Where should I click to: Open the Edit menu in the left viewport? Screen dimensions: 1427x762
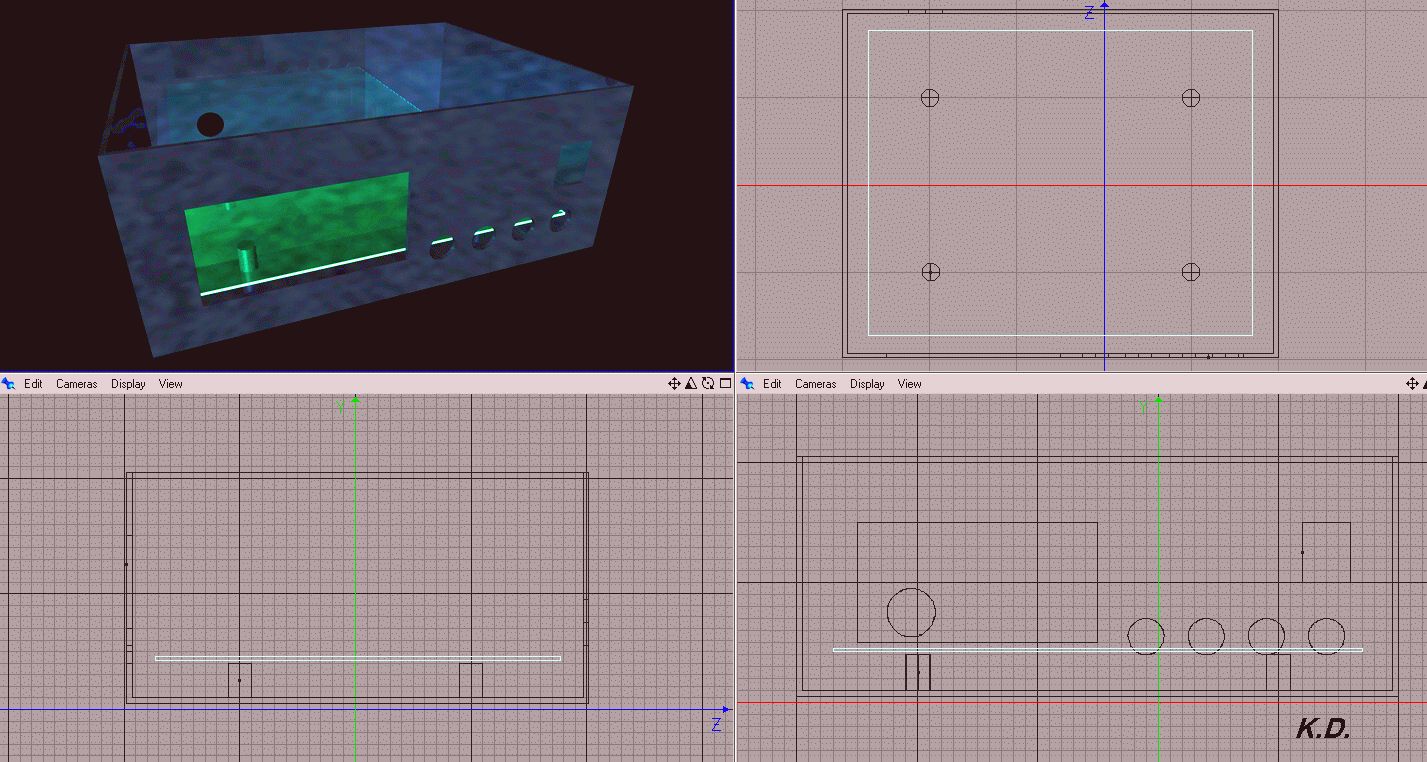click(x=34, y=384)
